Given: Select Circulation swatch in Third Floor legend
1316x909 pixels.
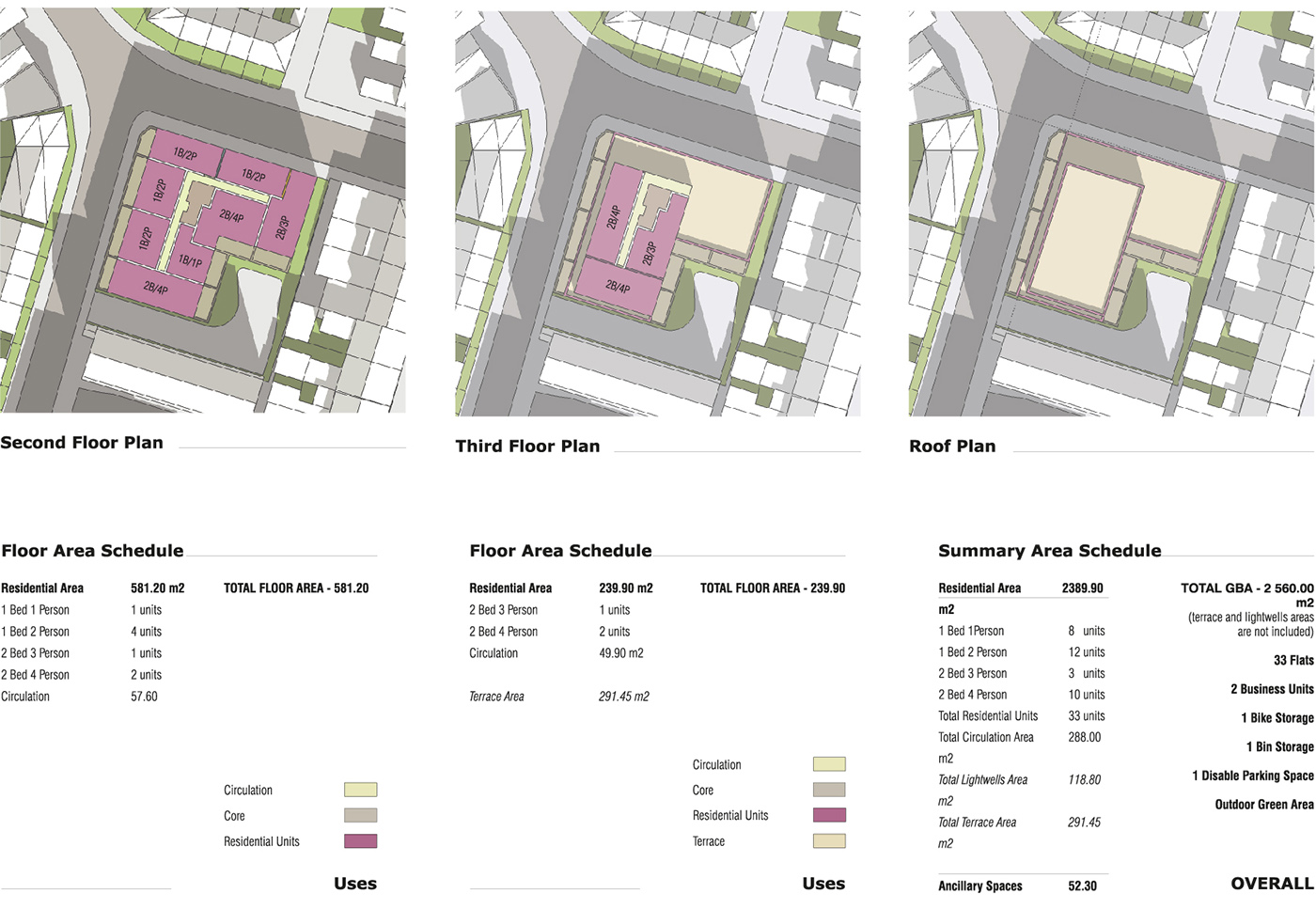Looking at the screenshot, I should (828, 764).
